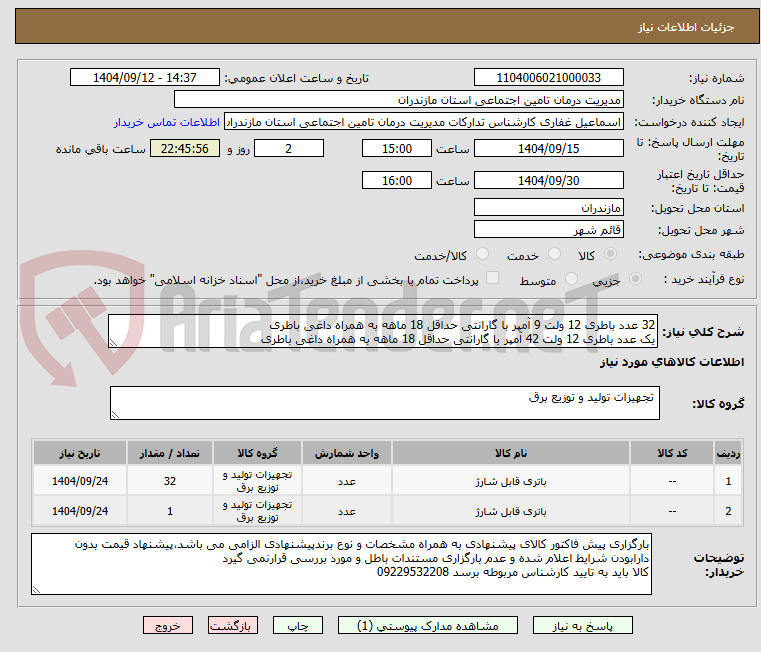Image resolution: width=761 pixels, height=652 pixels.
Task: Click the quantity 1 cell in row 2
Action: pos(169,511)
